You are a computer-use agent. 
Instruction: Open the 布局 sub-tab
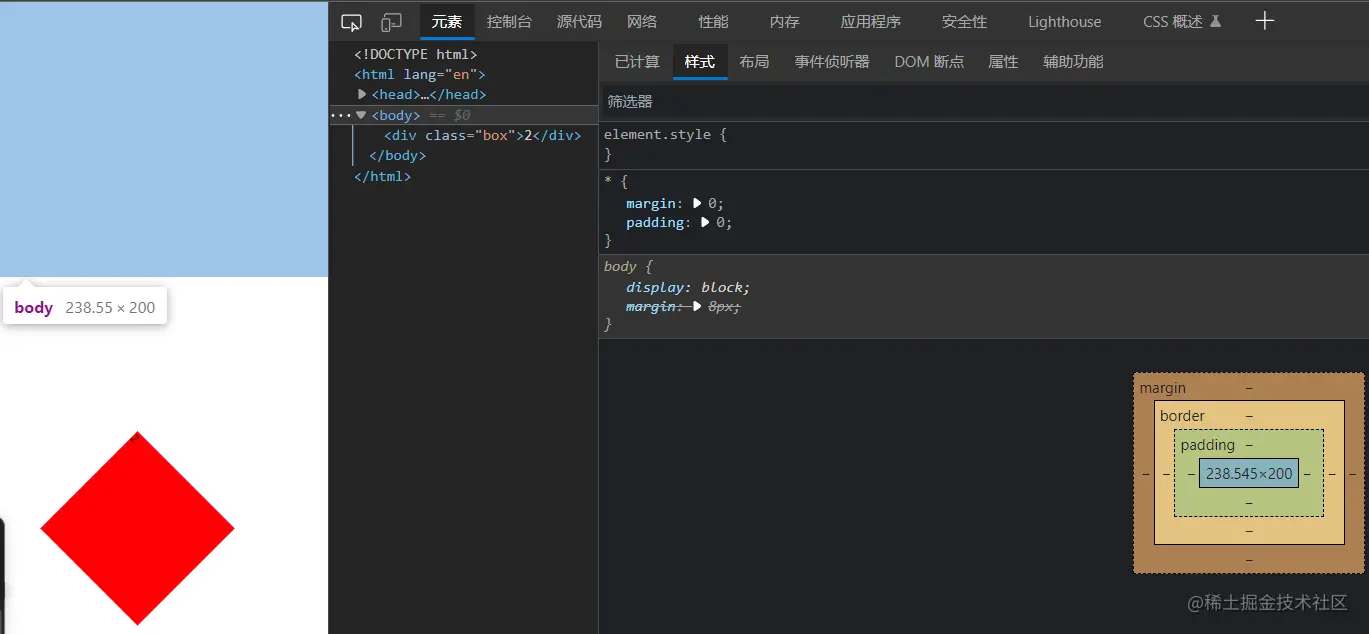(x=754, y=62)
